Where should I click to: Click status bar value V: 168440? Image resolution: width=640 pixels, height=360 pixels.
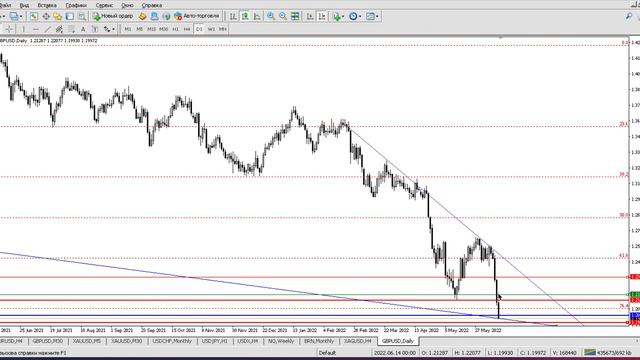tap(564, 353)
